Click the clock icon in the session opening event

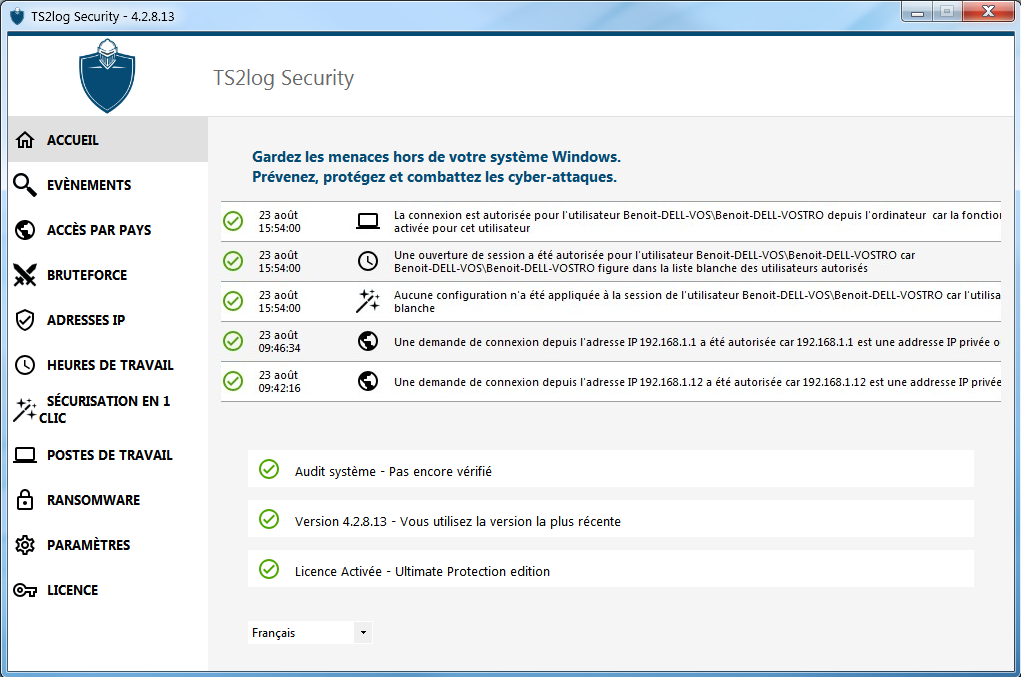click(x=368, y=261)
